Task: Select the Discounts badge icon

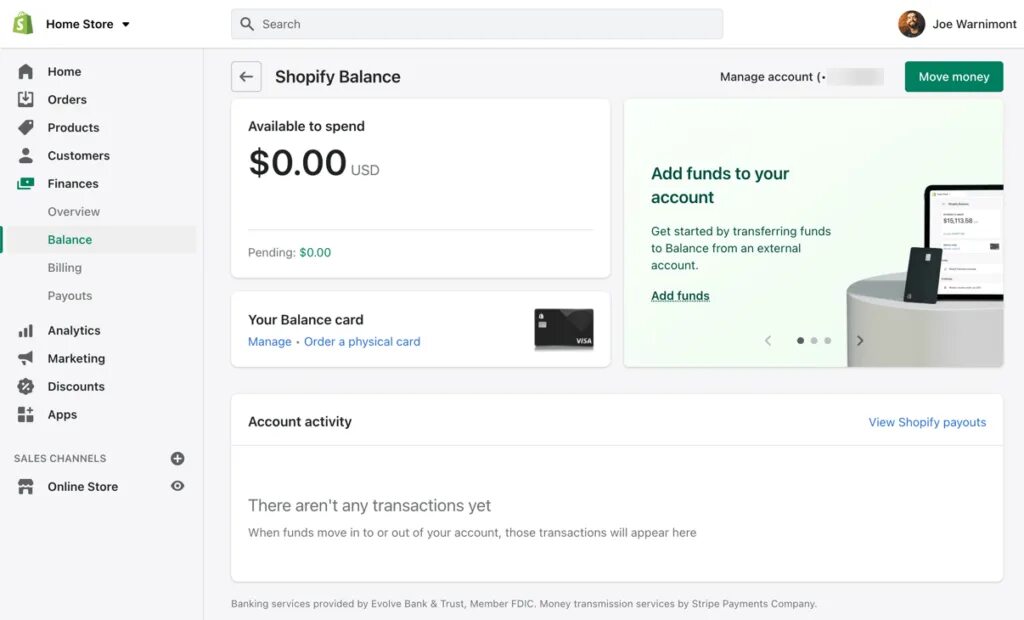Action: (x=25, y=386)
